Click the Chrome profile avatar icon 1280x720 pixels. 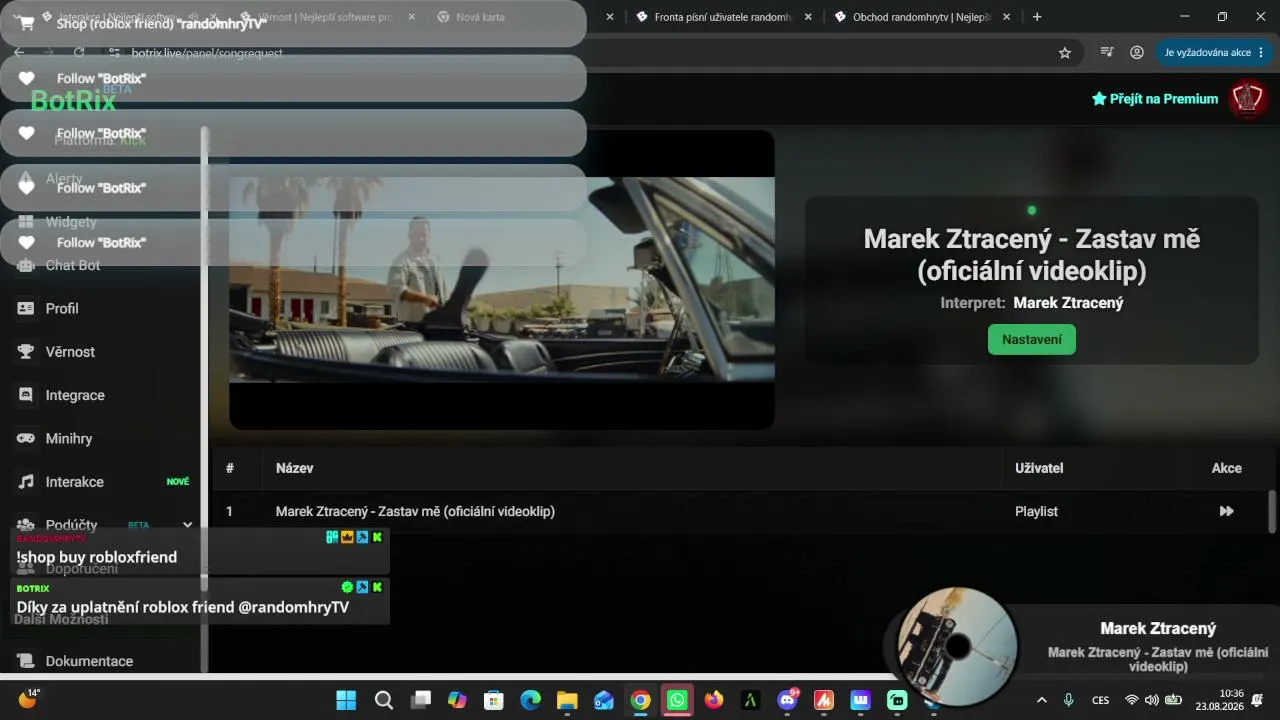[1137, 53]
